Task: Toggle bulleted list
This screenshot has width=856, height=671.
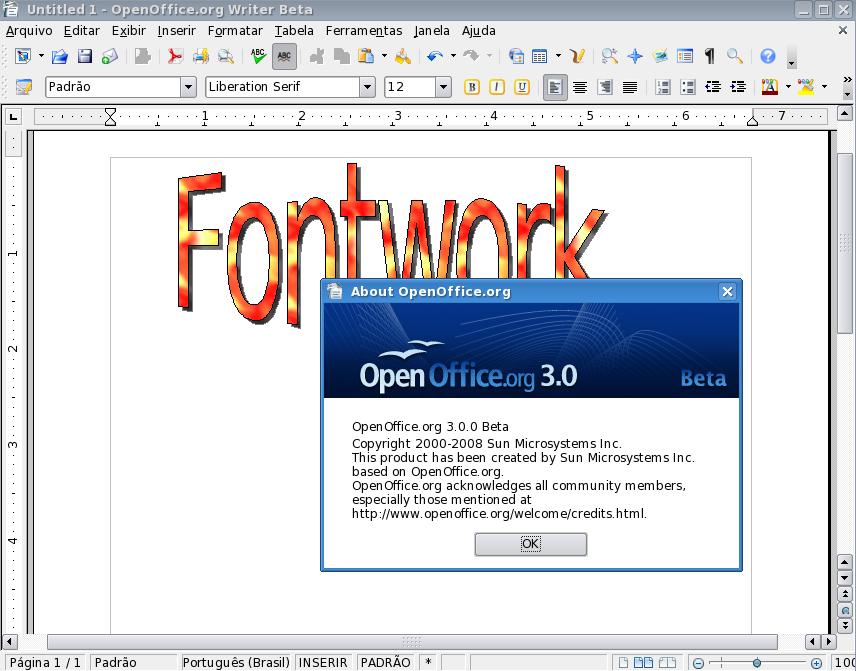Action: pos(688,87)
